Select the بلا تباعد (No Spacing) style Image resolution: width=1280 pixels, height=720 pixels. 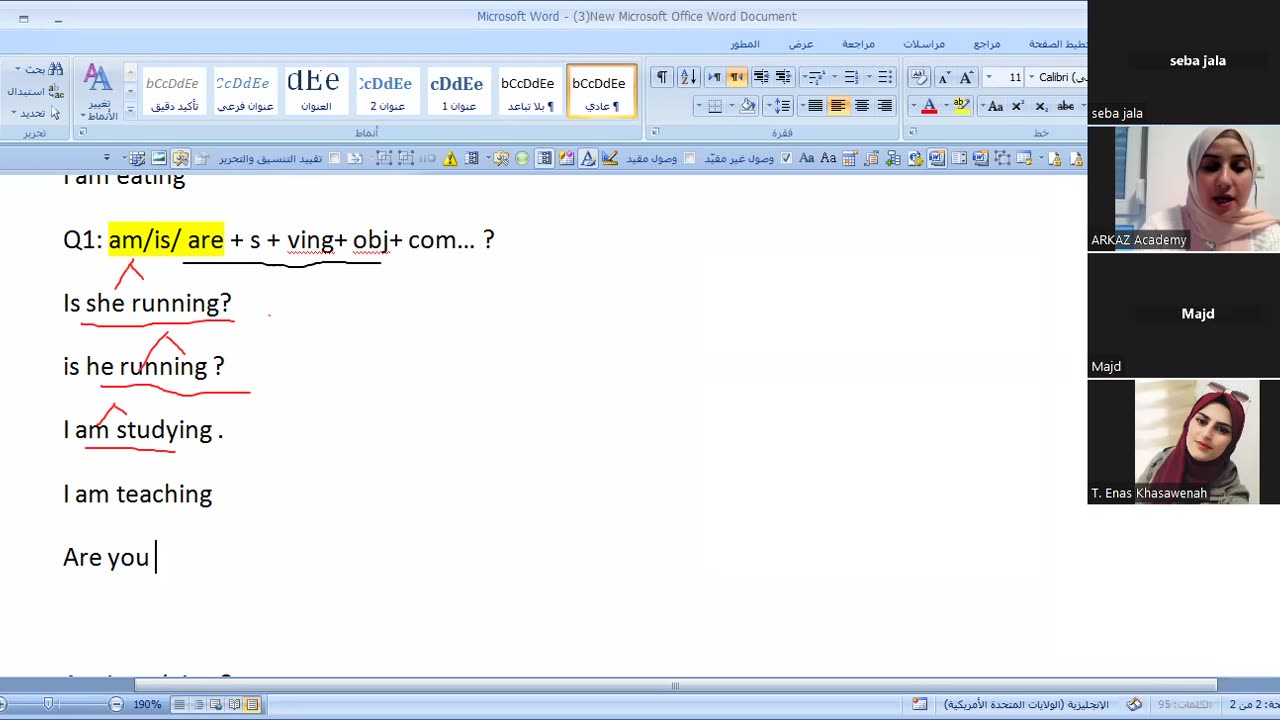click(530, 92)
